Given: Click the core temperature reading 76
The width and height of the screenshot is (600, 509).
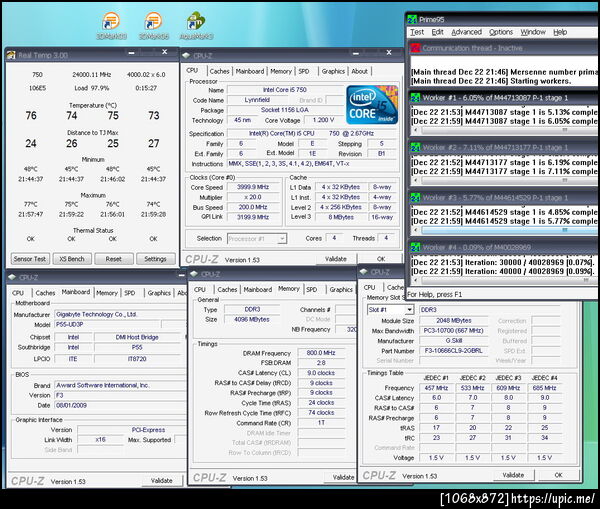Looking at the screenshot, I should click(31, 116).
